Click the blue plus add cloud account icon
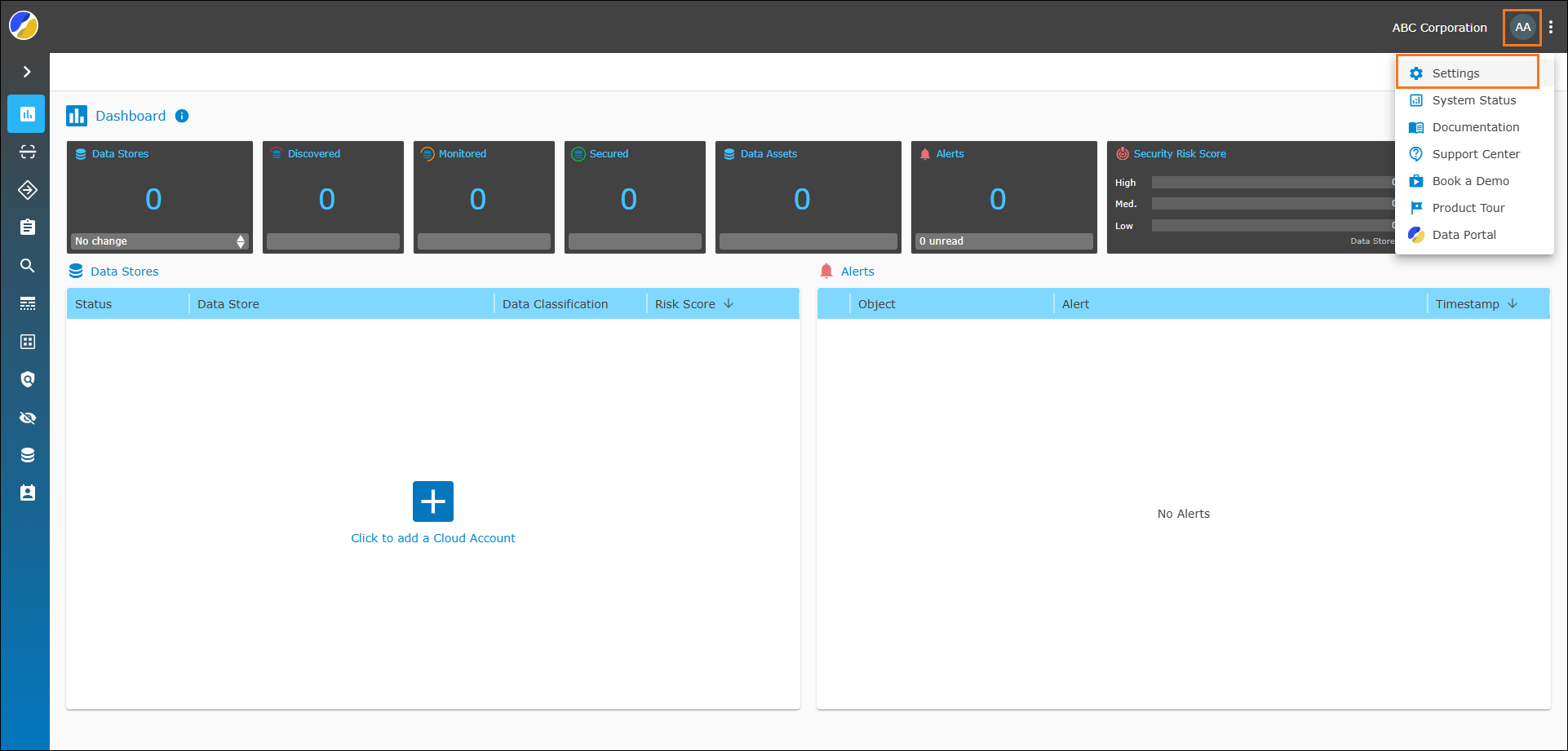The image size is (1568, 751). click(432, 501)
